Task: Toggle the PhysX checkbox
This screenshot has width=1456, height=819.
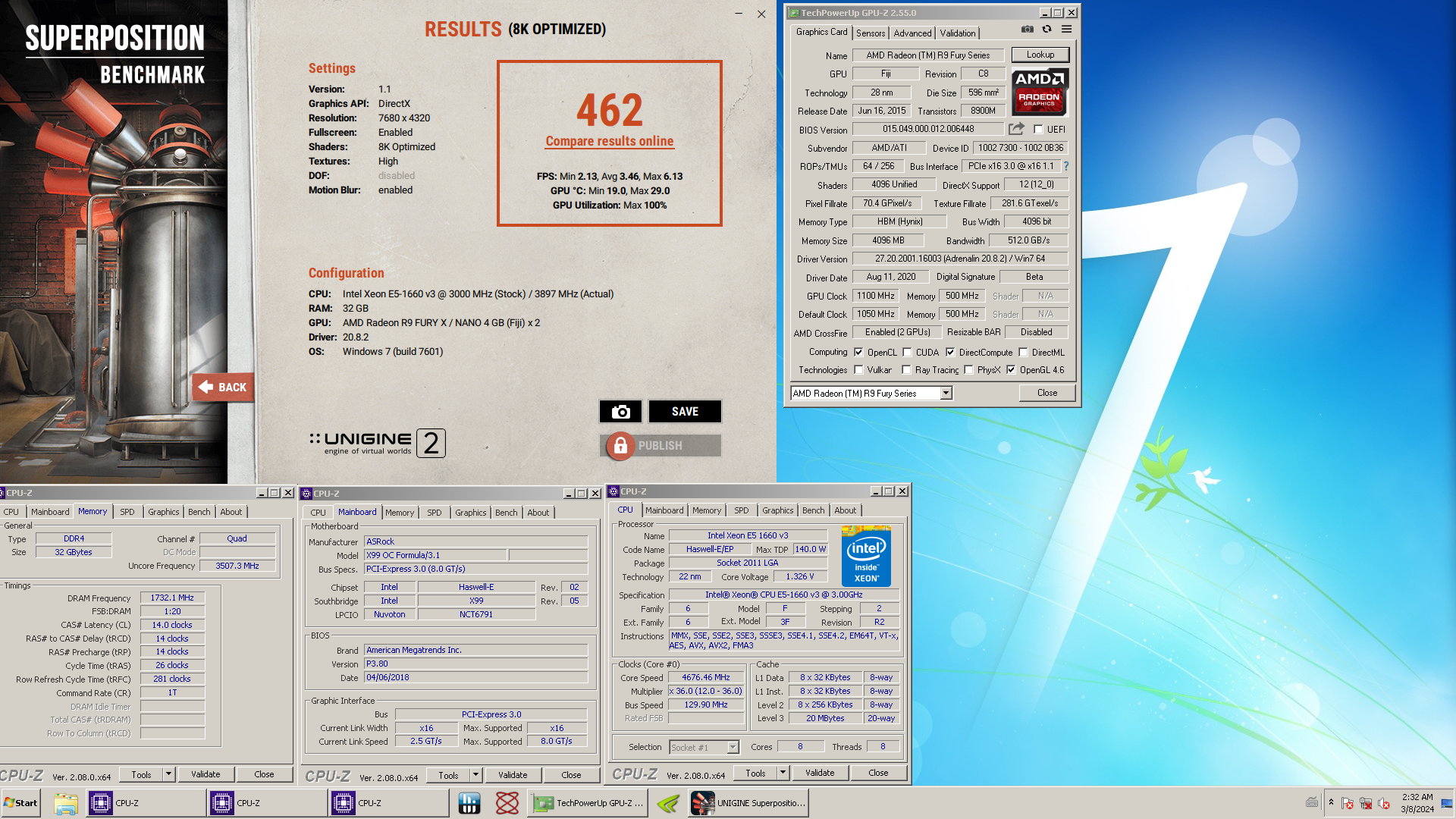Action: tap(968, 370)
